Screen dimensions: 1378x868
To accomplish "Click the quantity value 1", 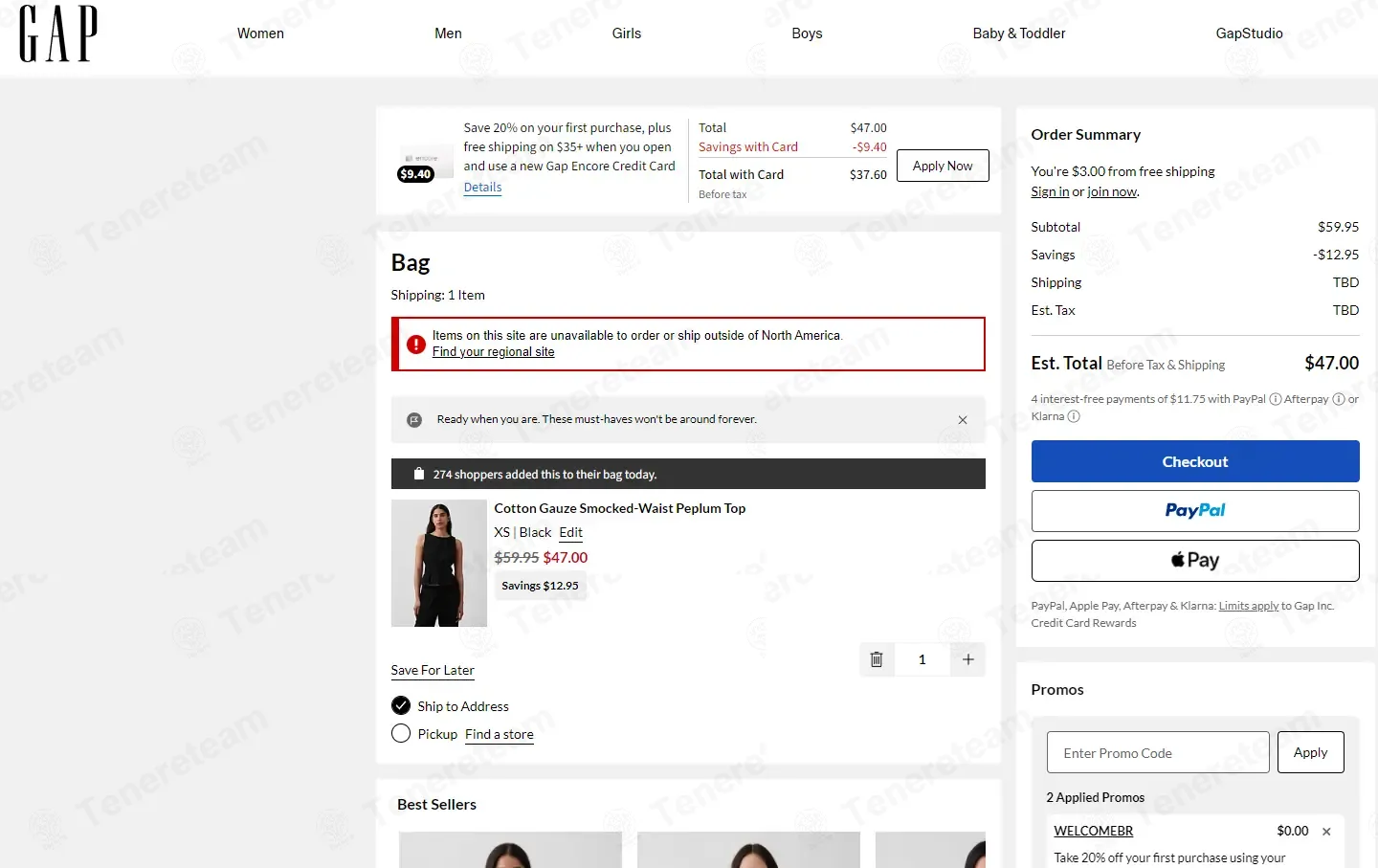I will tap(922, 659).
